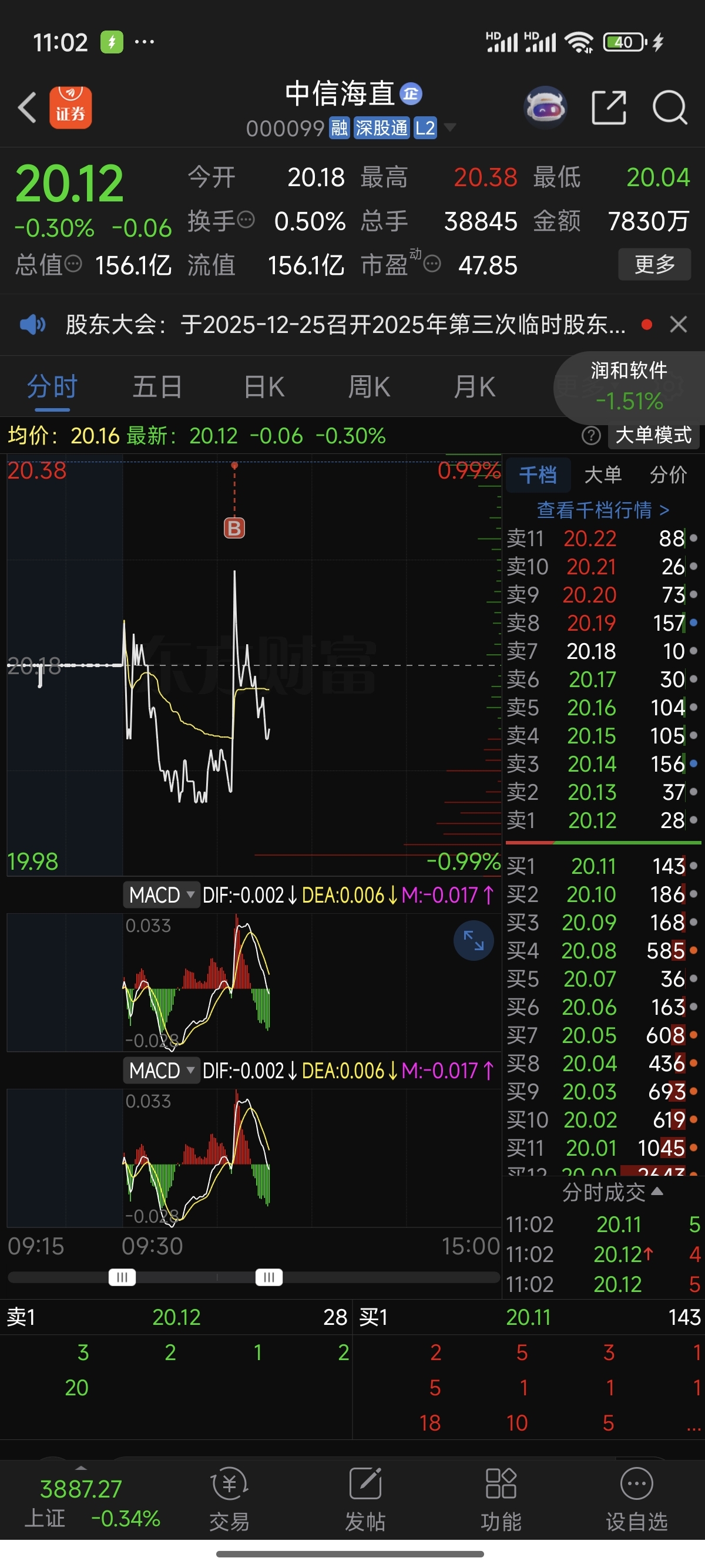Image resolution: width=705 pixels, height=1568 pixels.
Task: Tap the blue 企 badge beside stock name
Action: (x=411, y=94)
